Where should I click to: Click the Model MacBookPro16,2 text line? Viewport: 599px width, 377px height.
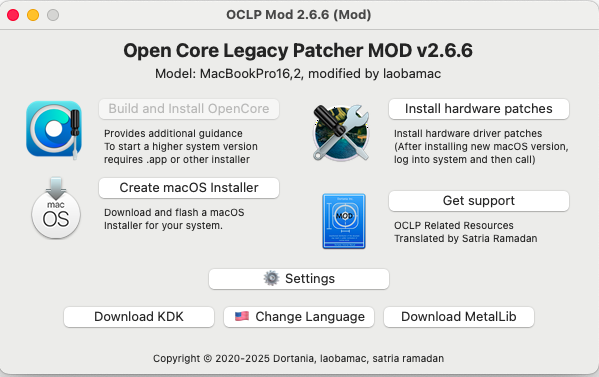coord(298,73)
